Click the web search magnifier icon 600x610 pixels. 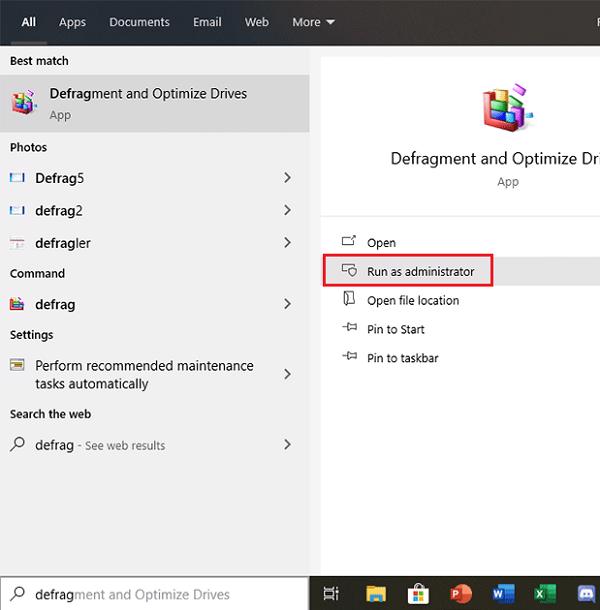18,444
